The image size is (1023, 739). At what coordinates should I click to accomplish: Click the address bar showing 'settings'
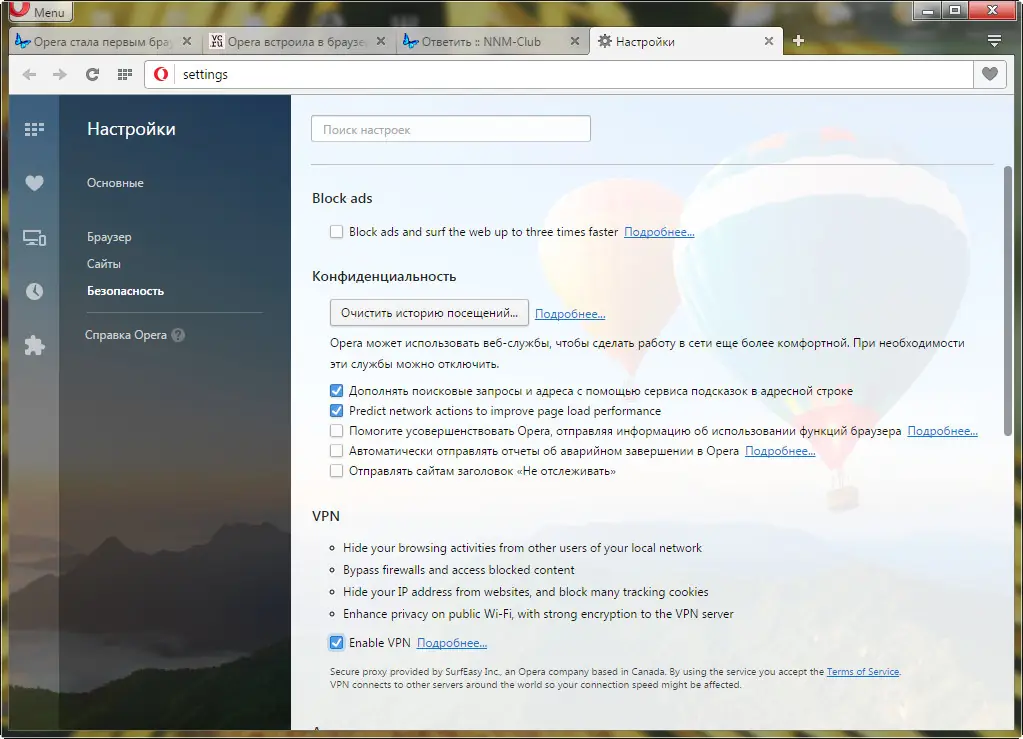[574, 74]
